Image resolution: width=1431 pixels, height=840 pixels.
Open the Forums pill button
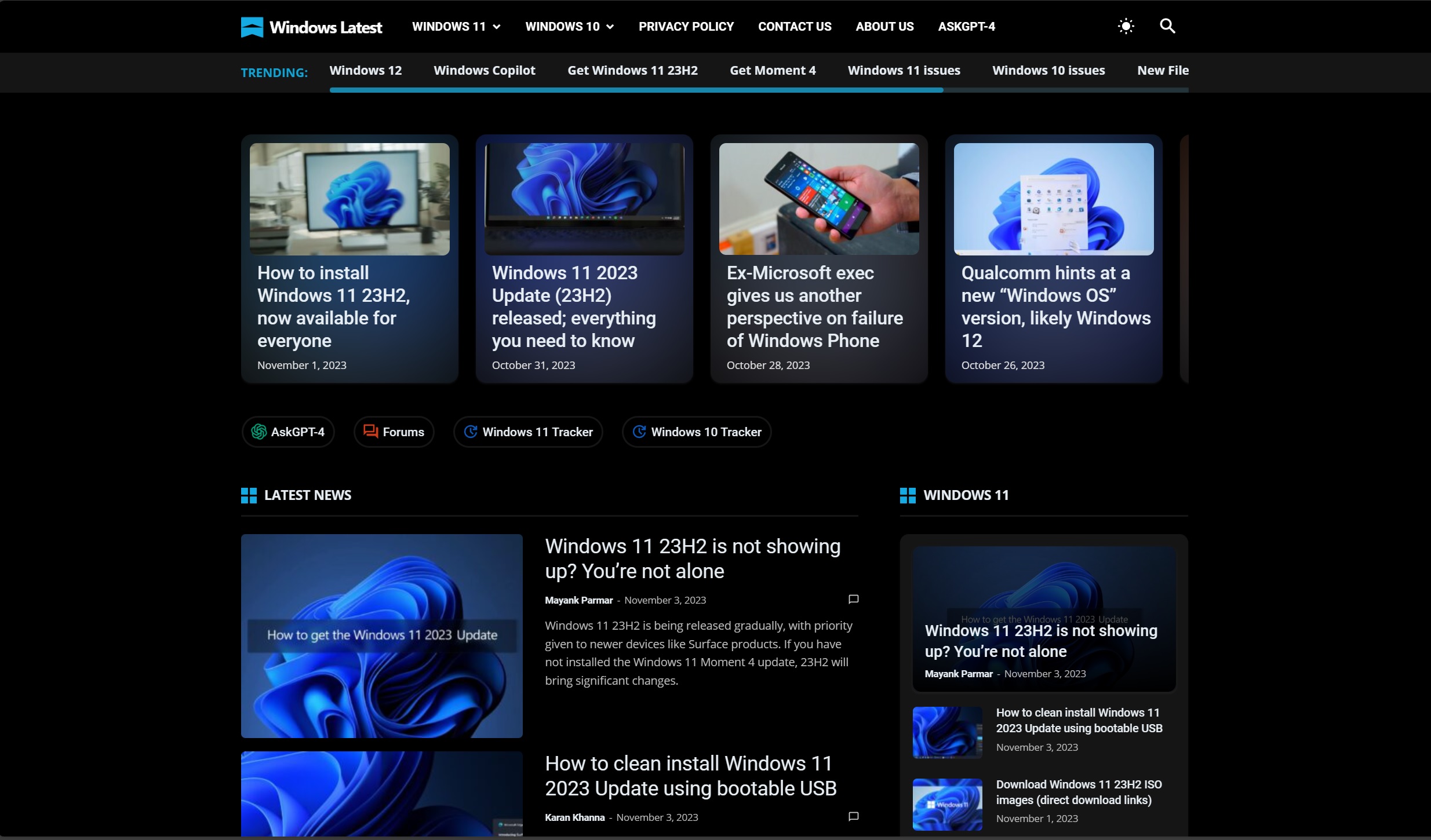(x=394, y=432)
